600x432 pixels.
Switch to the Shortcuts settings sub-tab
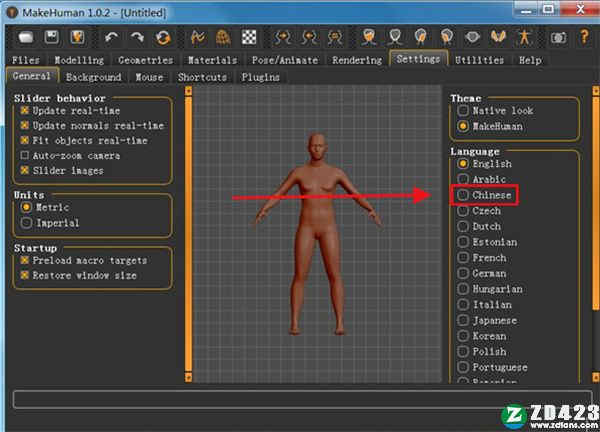coord(202,77)
